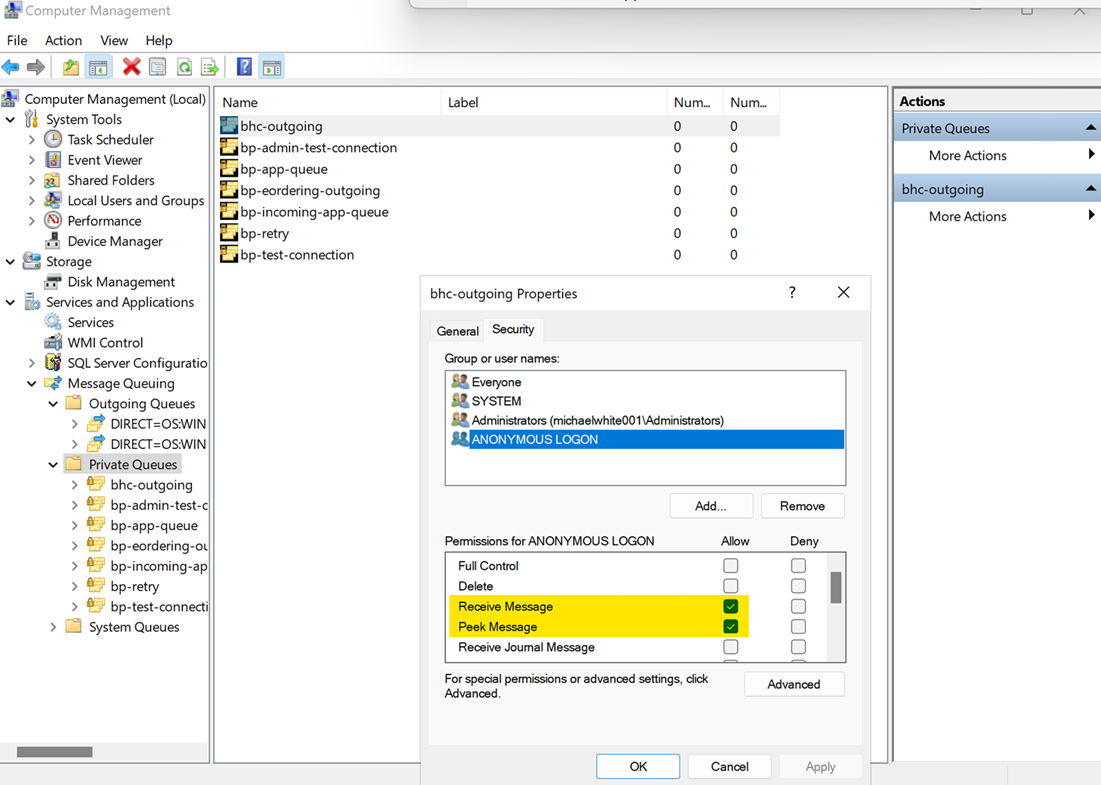This screenshot has height=785, width=1101.
Task: Click the red Delete icon in toolbar
Action: point(131,67)
